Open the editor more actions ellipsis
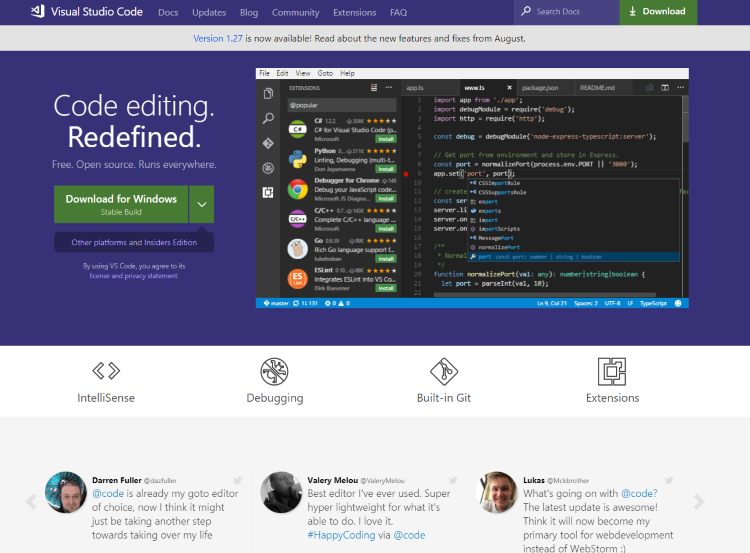The image size is (750, 553). tap(681, 88)
